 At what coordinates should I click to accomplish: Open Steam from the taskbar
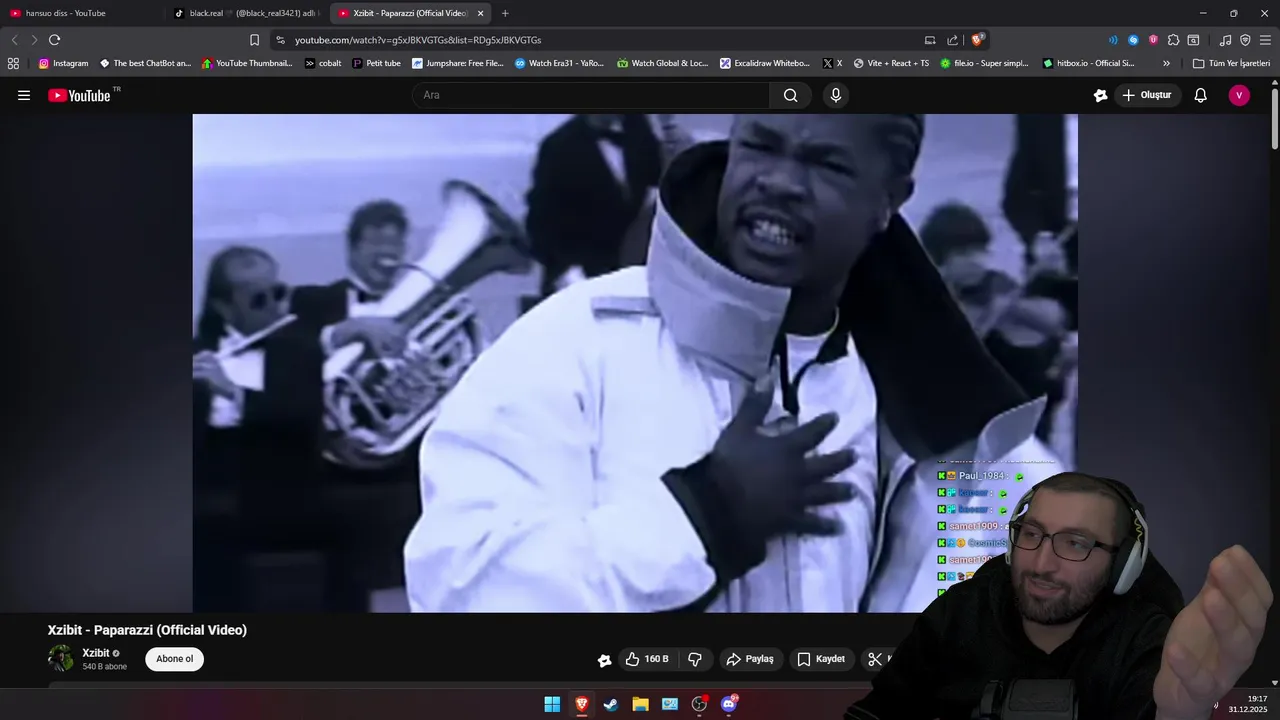[x=611, y=704]
